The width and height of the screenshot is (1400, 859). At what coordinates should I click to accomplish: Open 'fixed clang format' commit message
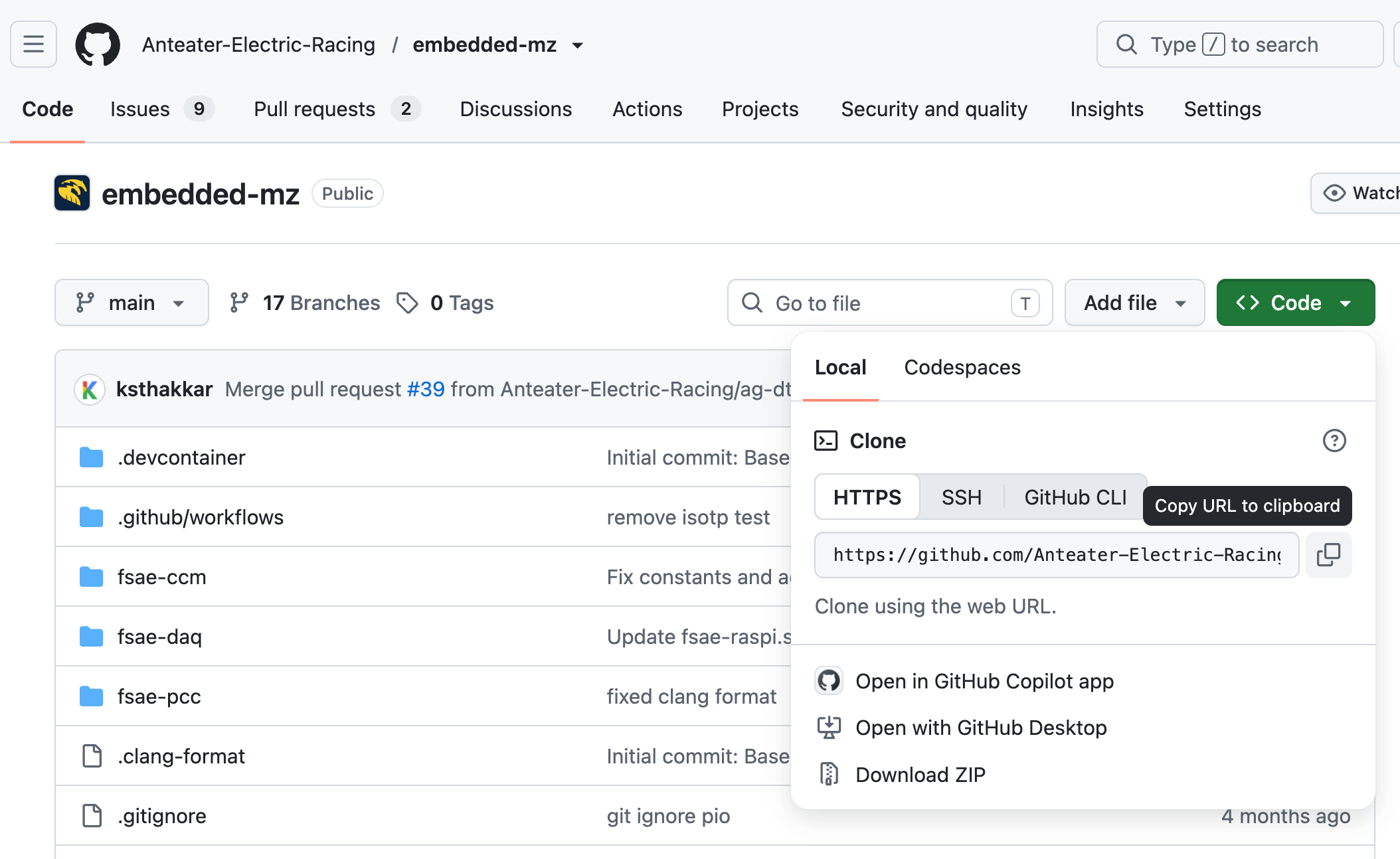[691, 696]
